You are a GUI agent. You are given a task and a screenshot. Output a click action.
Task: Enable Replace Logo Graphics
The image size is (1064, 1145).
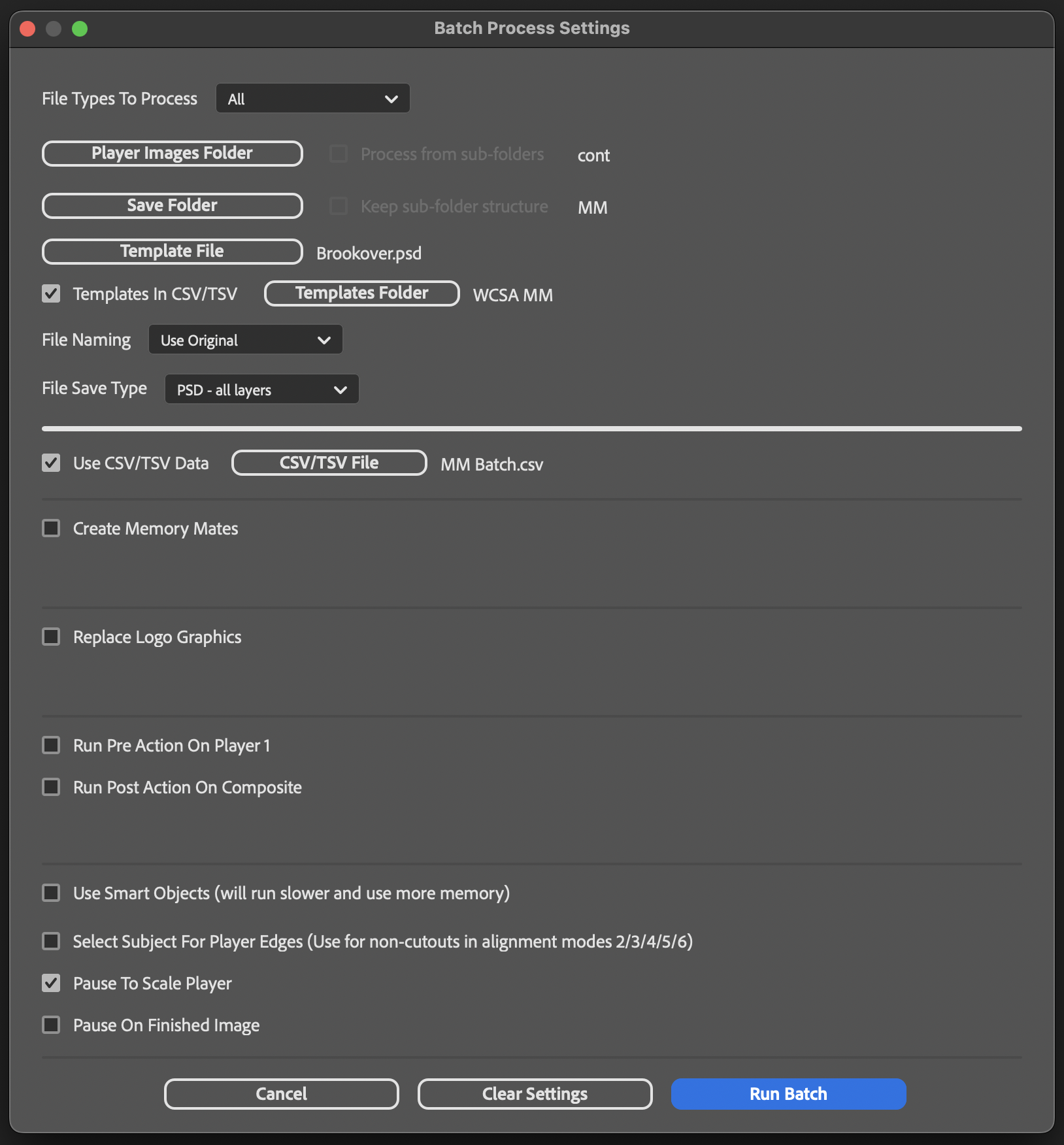[51, 637]
